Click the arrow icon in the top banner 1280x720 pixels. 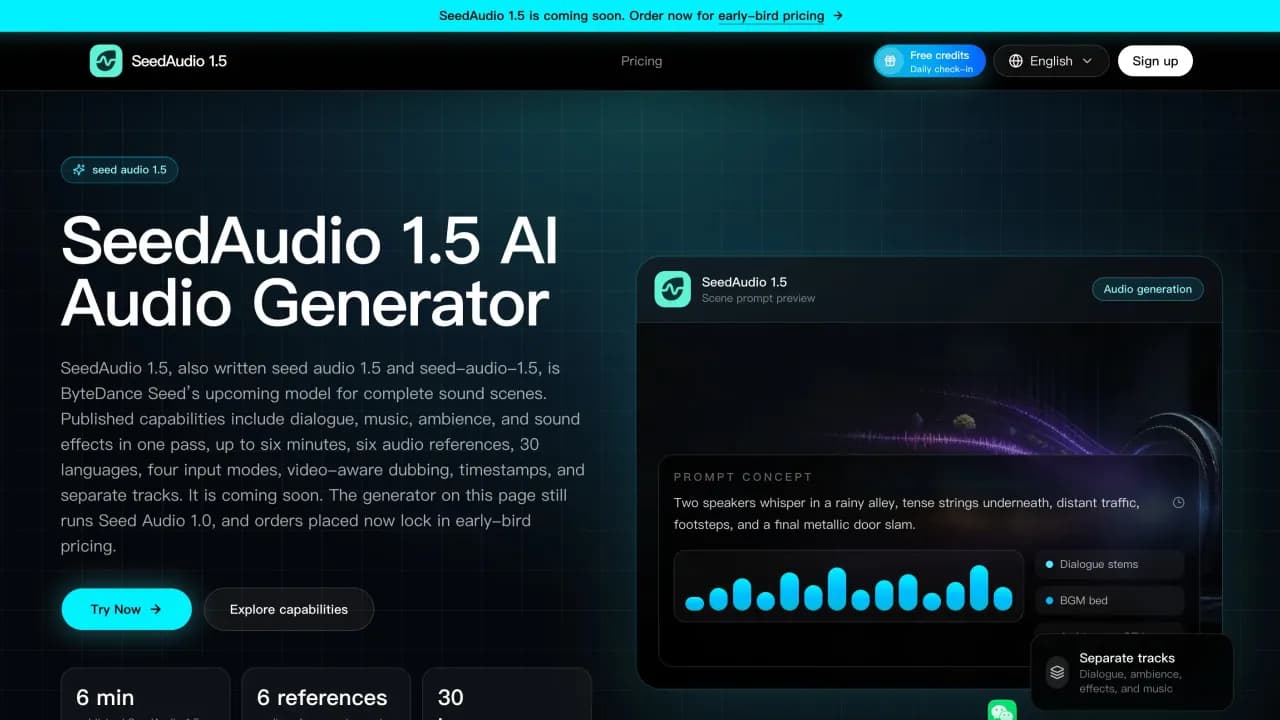click(x=838, y=16)
